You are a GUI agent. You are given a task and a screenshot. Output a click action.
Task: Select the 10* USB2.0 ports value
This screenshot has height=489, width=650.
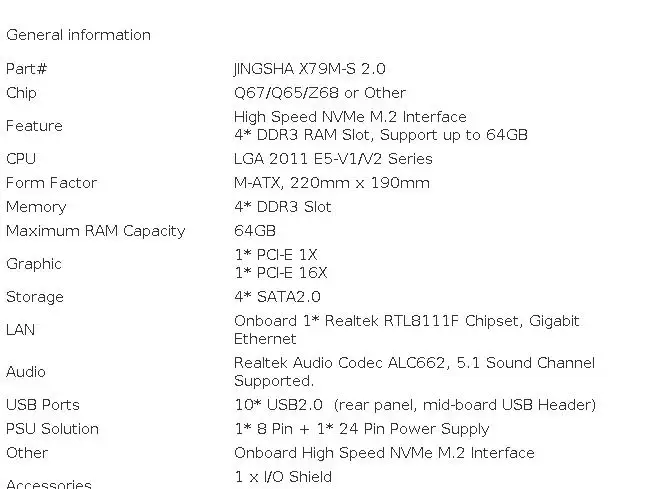[277, 405]
